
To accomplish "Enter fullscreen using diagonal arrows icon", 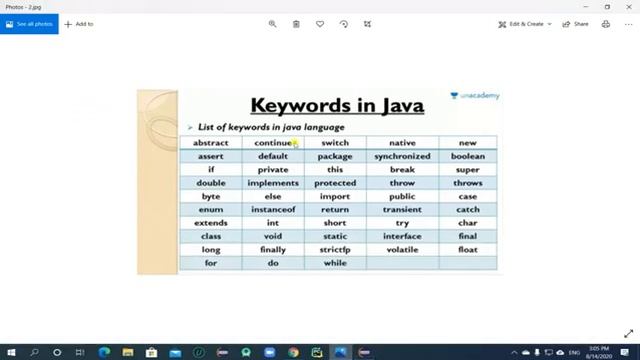I will pyautogui.click(x=629, y=333).
